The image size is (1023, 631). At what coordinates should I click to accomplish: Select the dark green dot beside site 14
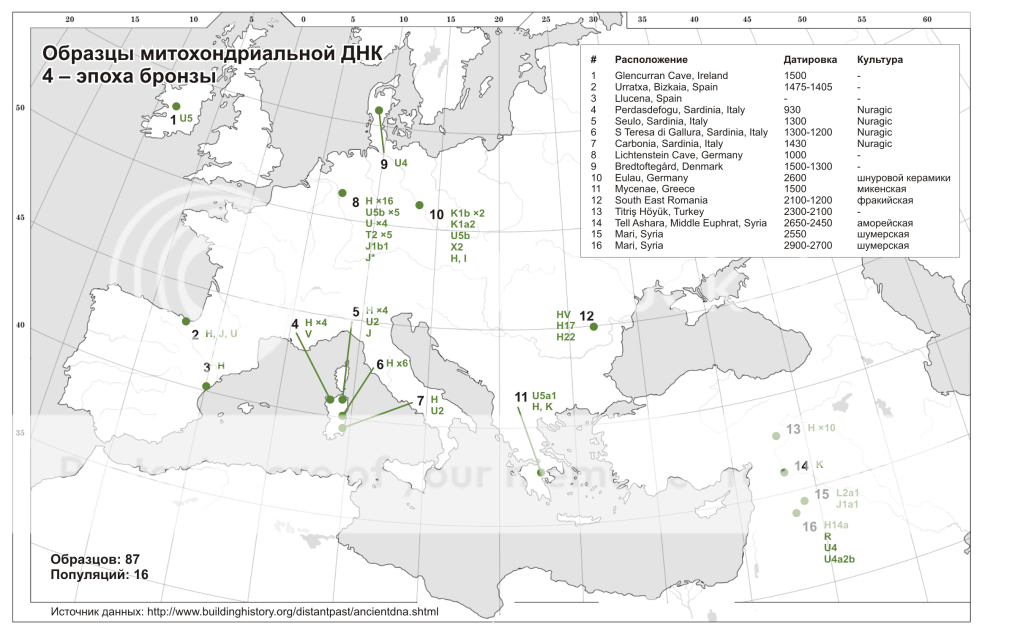pos(784,472)
